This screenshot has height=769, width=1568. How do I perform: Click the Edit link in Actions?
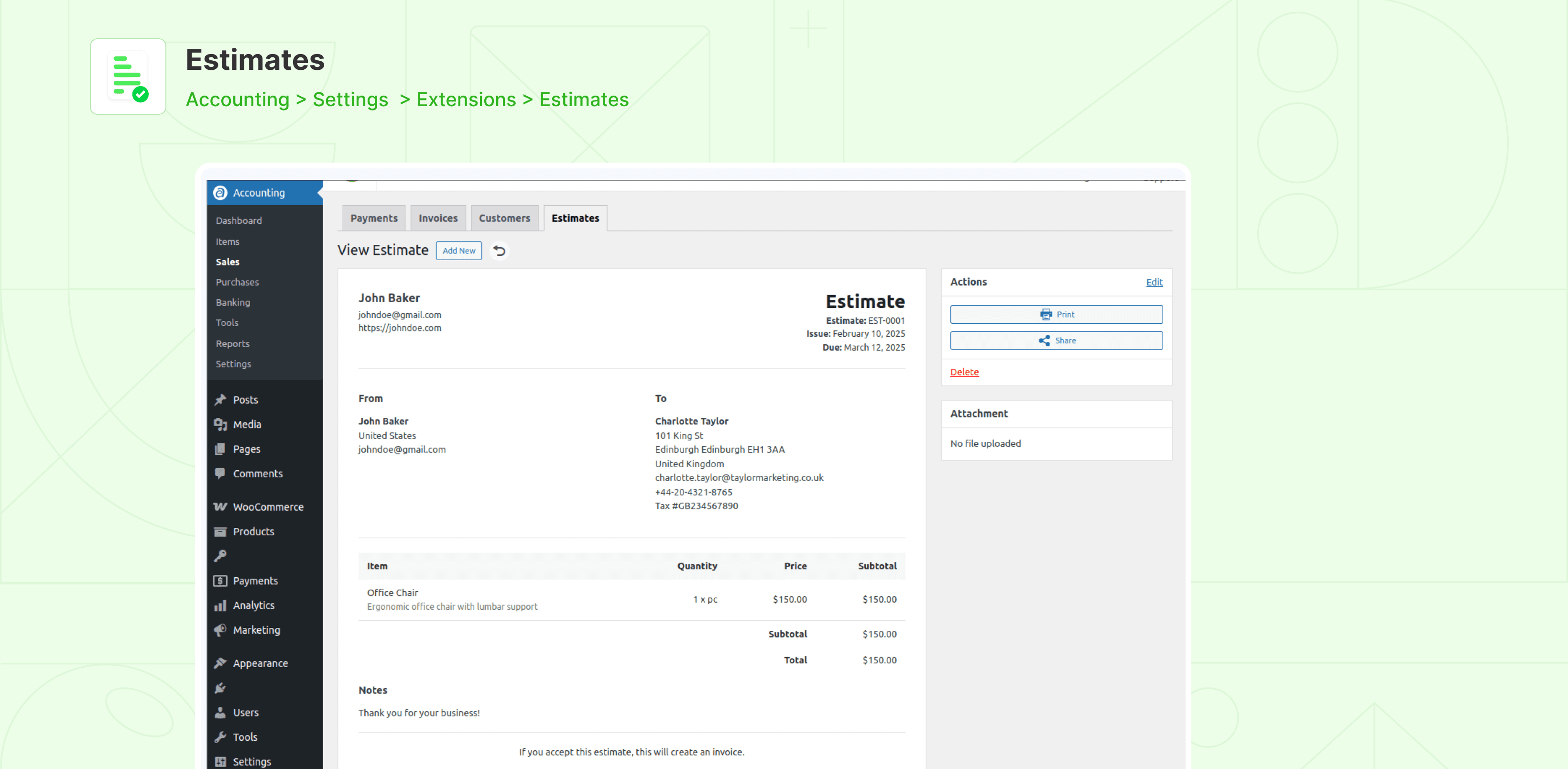coord(1154,282)
